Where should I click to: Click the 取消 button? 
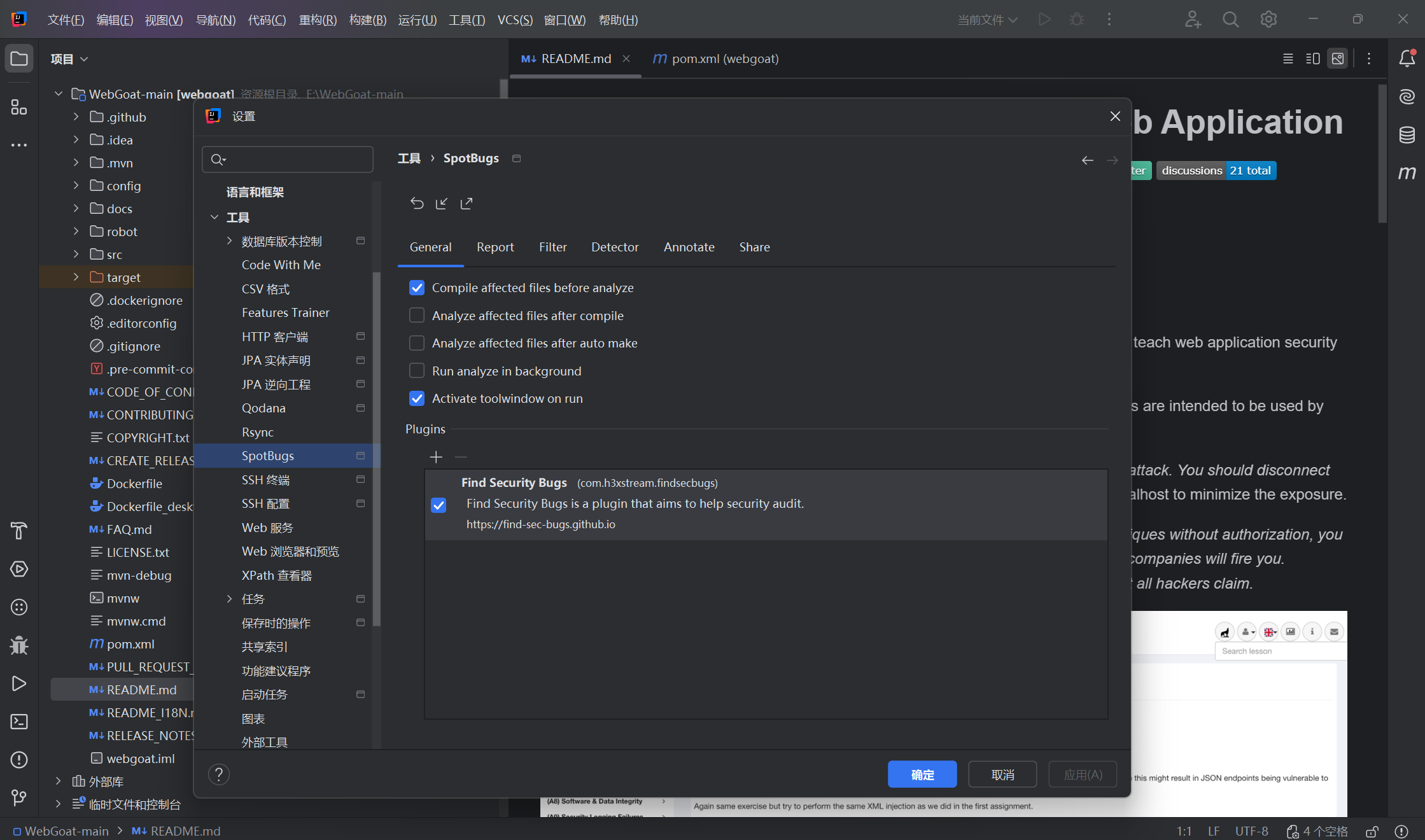pos(1002,774)
